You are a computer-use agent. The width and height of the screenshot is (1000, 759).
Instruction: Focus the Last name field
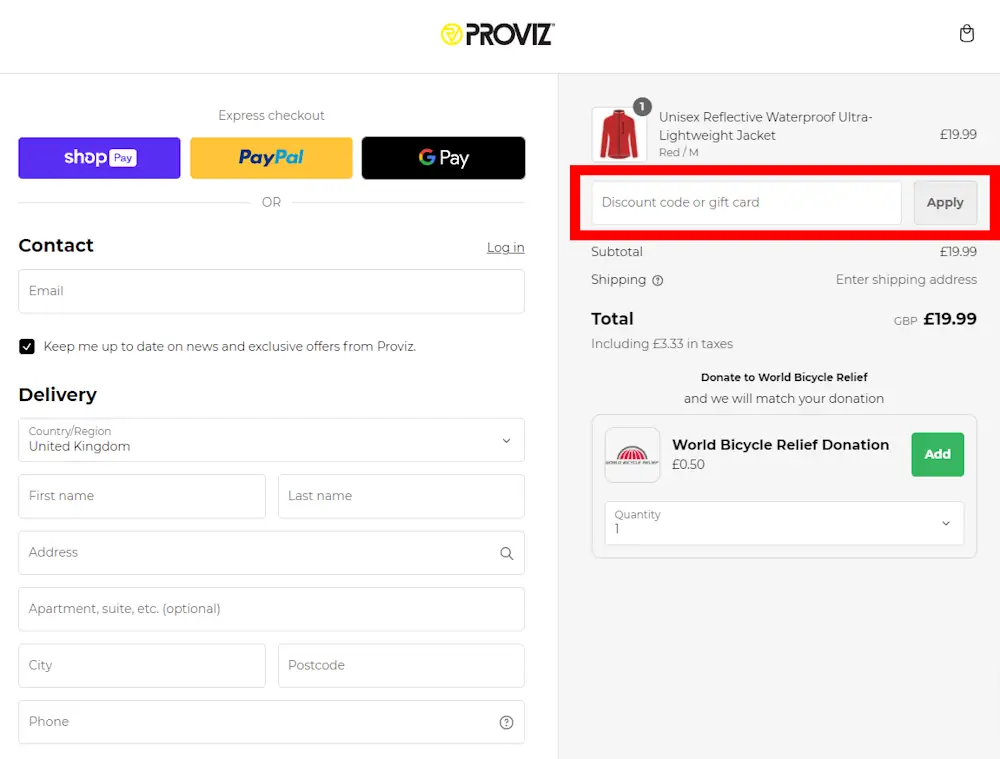pos(401,496)
